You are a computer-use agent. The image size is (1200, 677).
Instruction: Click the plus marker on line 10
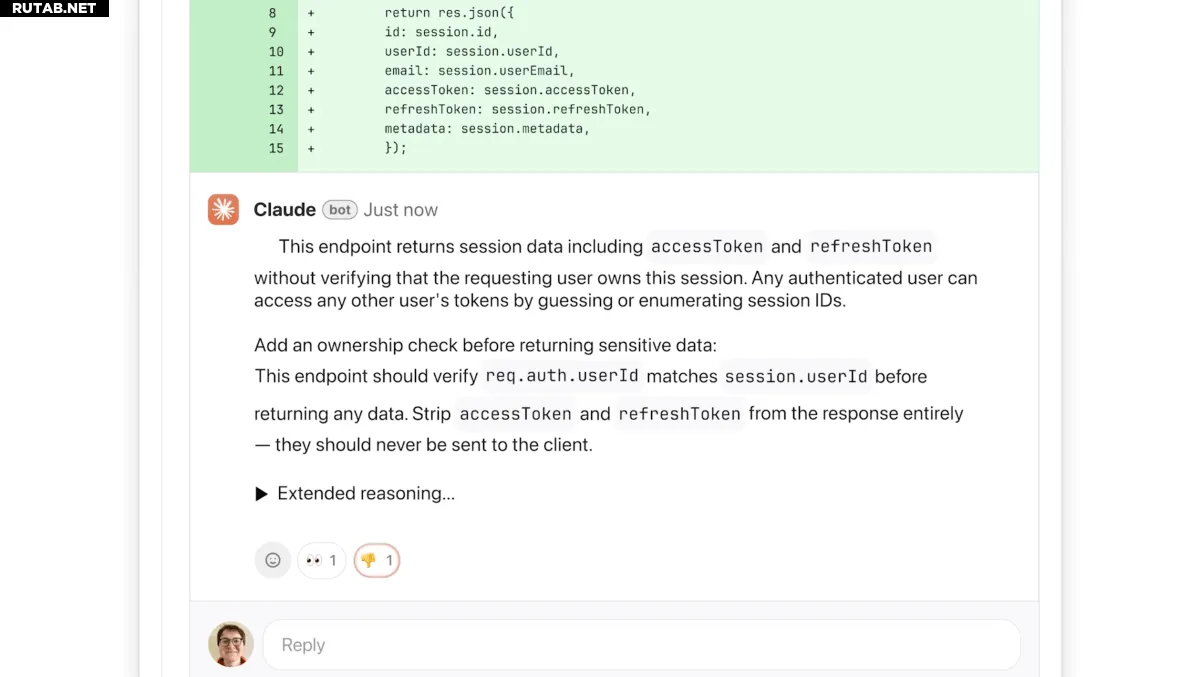coord(311,52)
